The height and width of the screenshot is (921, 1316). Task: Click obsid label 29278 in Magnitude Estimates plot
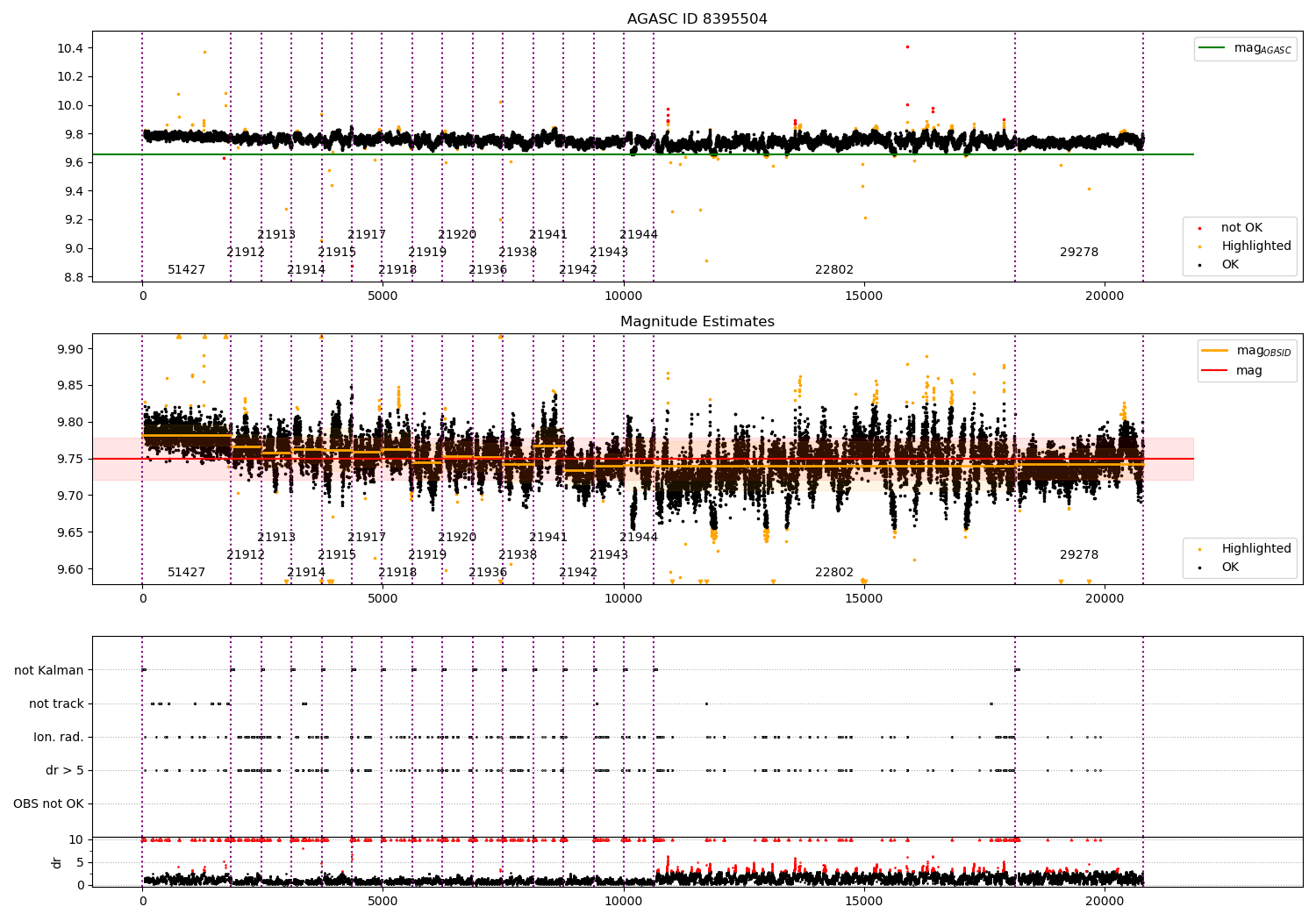[x=1079, y=554]
